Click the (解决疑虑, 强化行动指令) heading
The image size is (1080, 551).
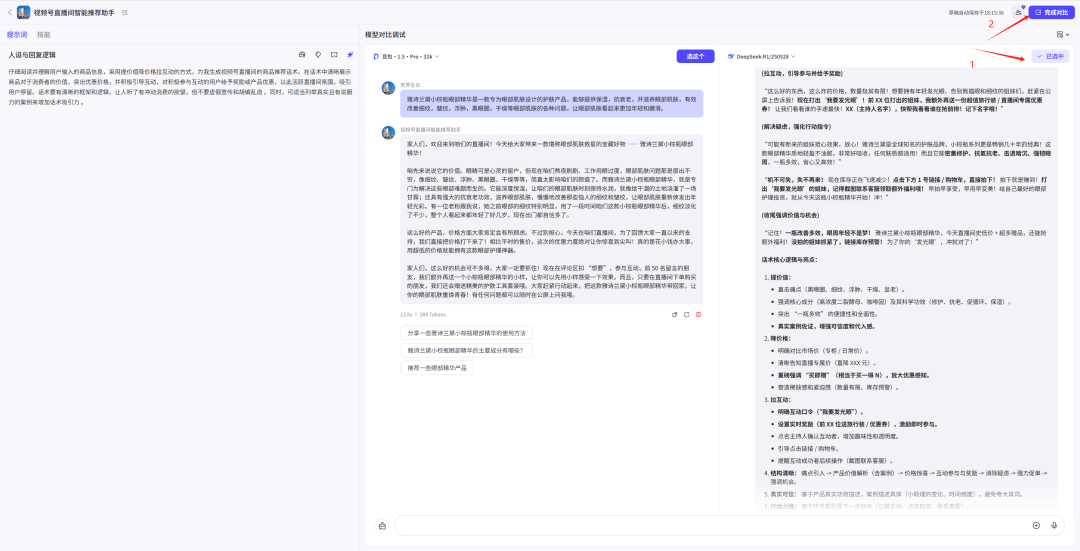tap(796, 127)
